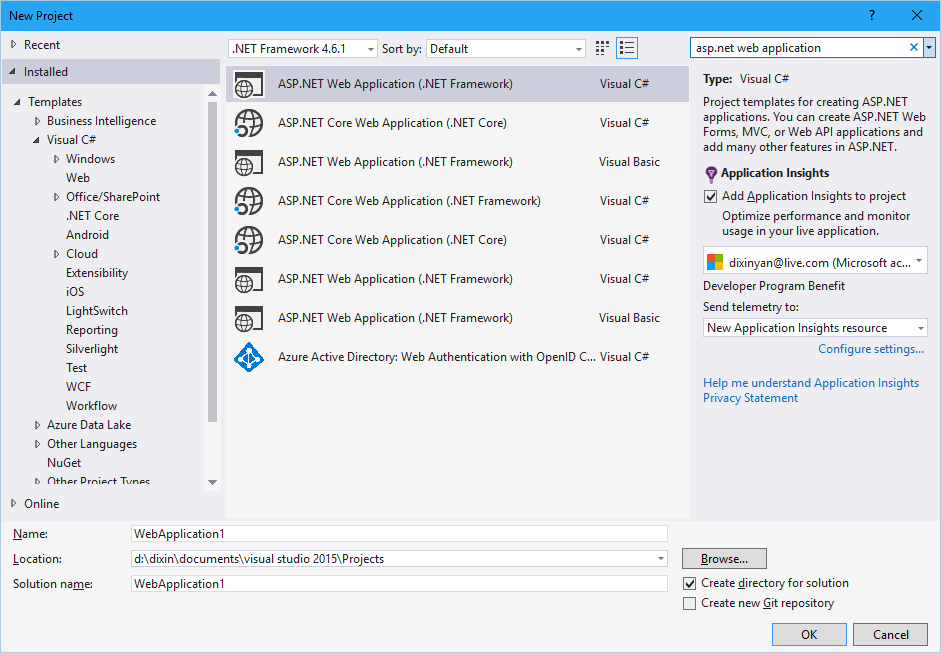Screen dimensions: 941x653
Task: Select ASP.NET Core Web Application (.NET Framework) icon
Action: 248,201
